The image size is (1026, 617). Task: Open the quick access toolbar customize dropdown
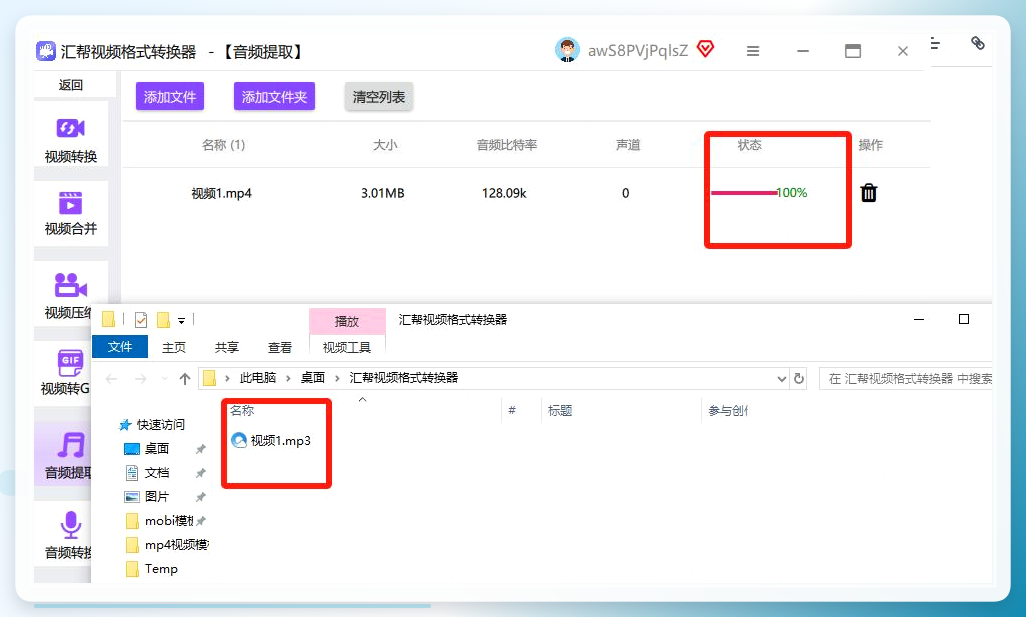181,321
